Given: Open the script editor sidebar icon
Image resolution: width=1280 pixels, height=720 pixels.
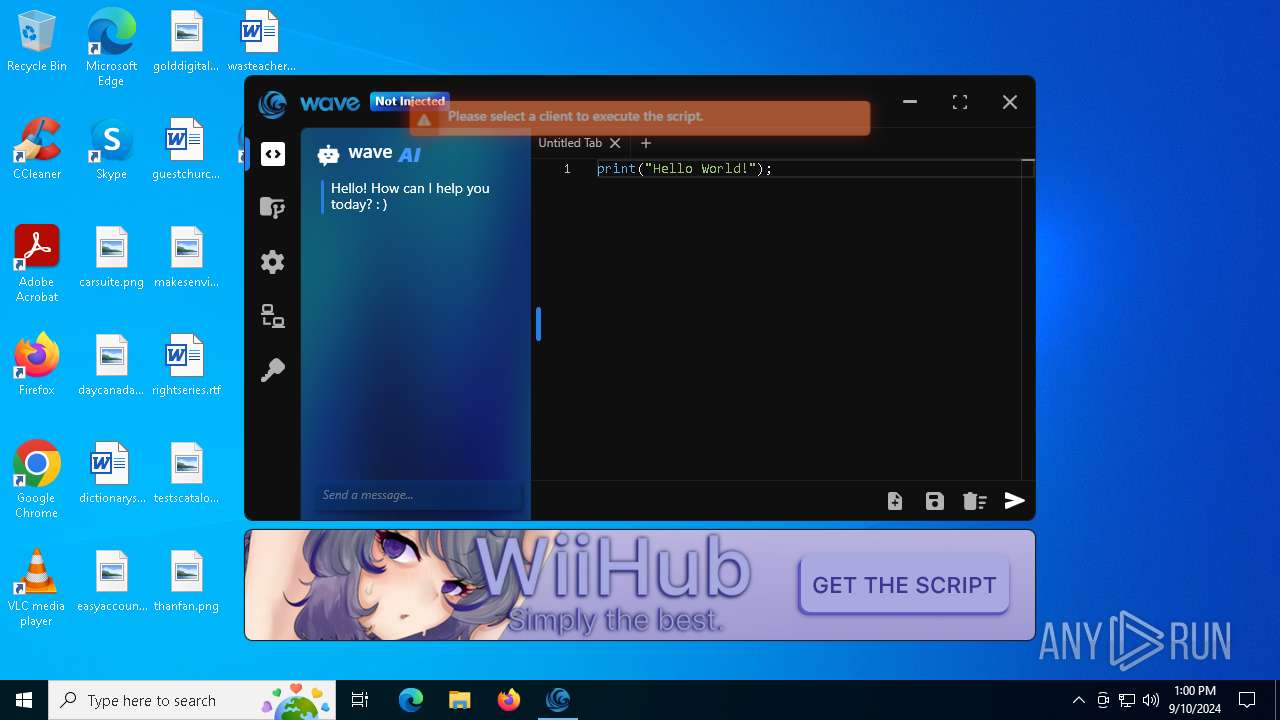Looking at the screenshot, I should point(273,154).
